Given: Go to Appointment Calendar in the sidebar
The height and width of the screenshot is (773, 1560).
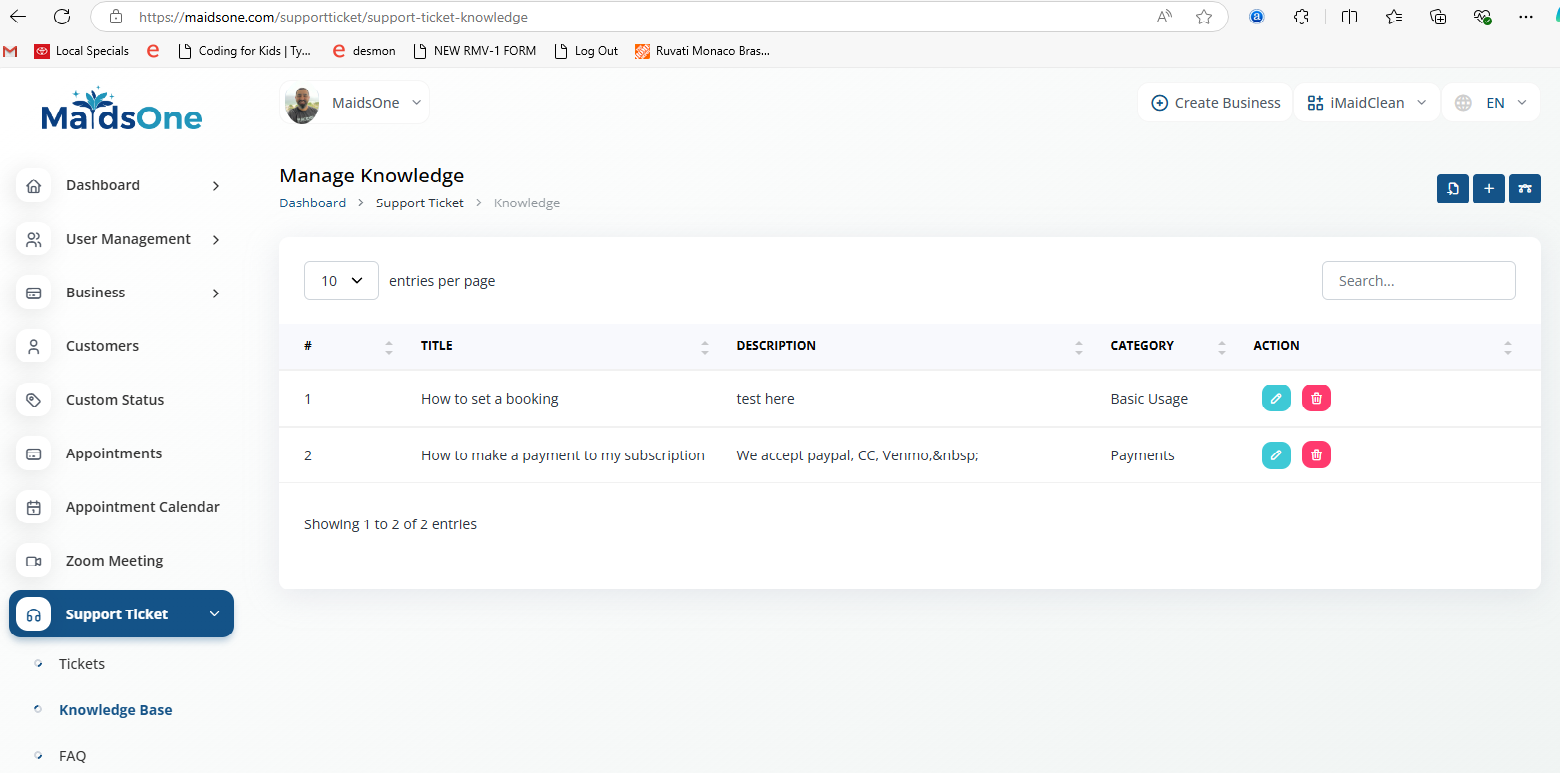Looking at the screenshot, I should [142, 507].
